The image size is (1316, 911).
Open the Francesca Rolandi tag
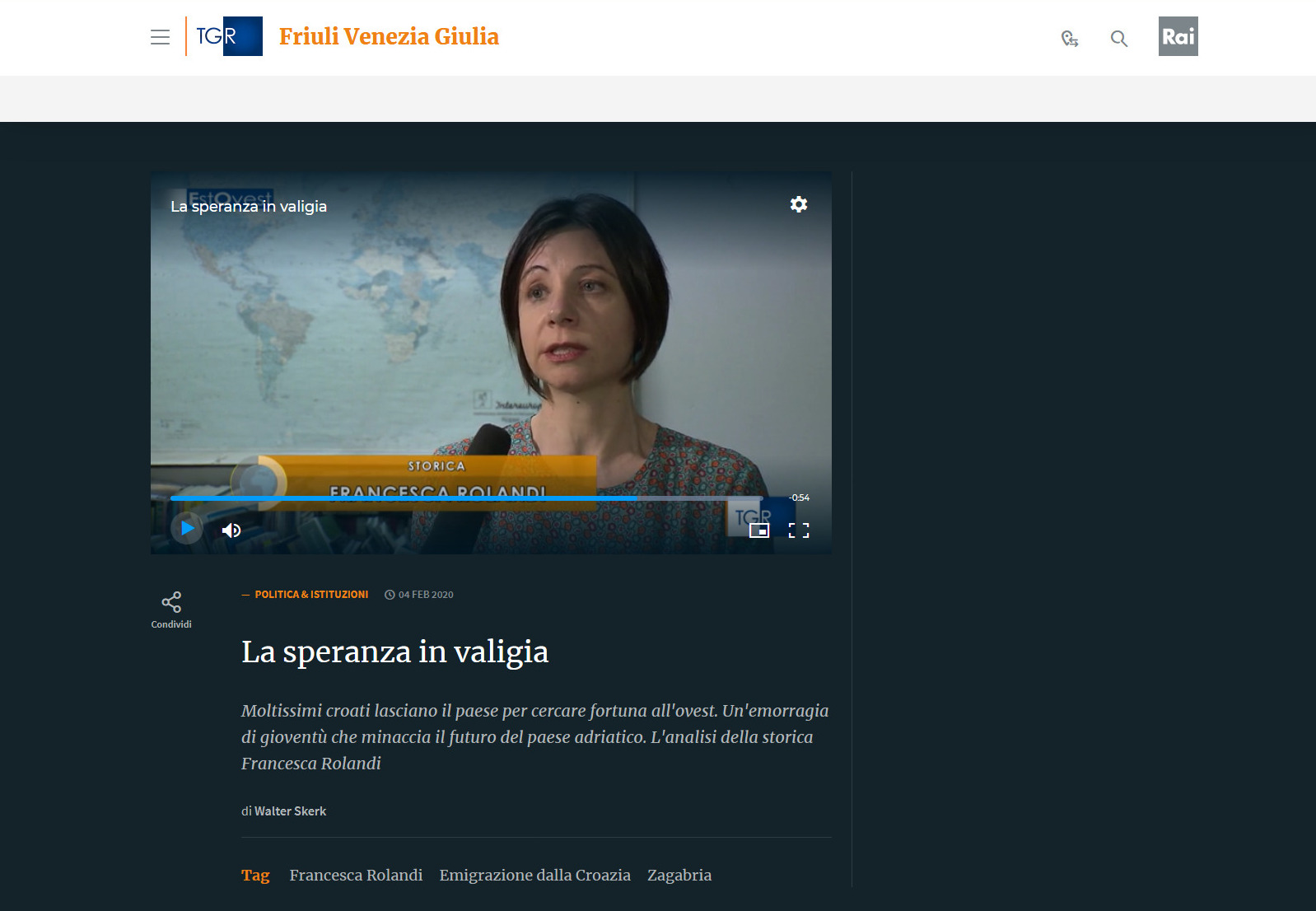[x=356, y=875]
